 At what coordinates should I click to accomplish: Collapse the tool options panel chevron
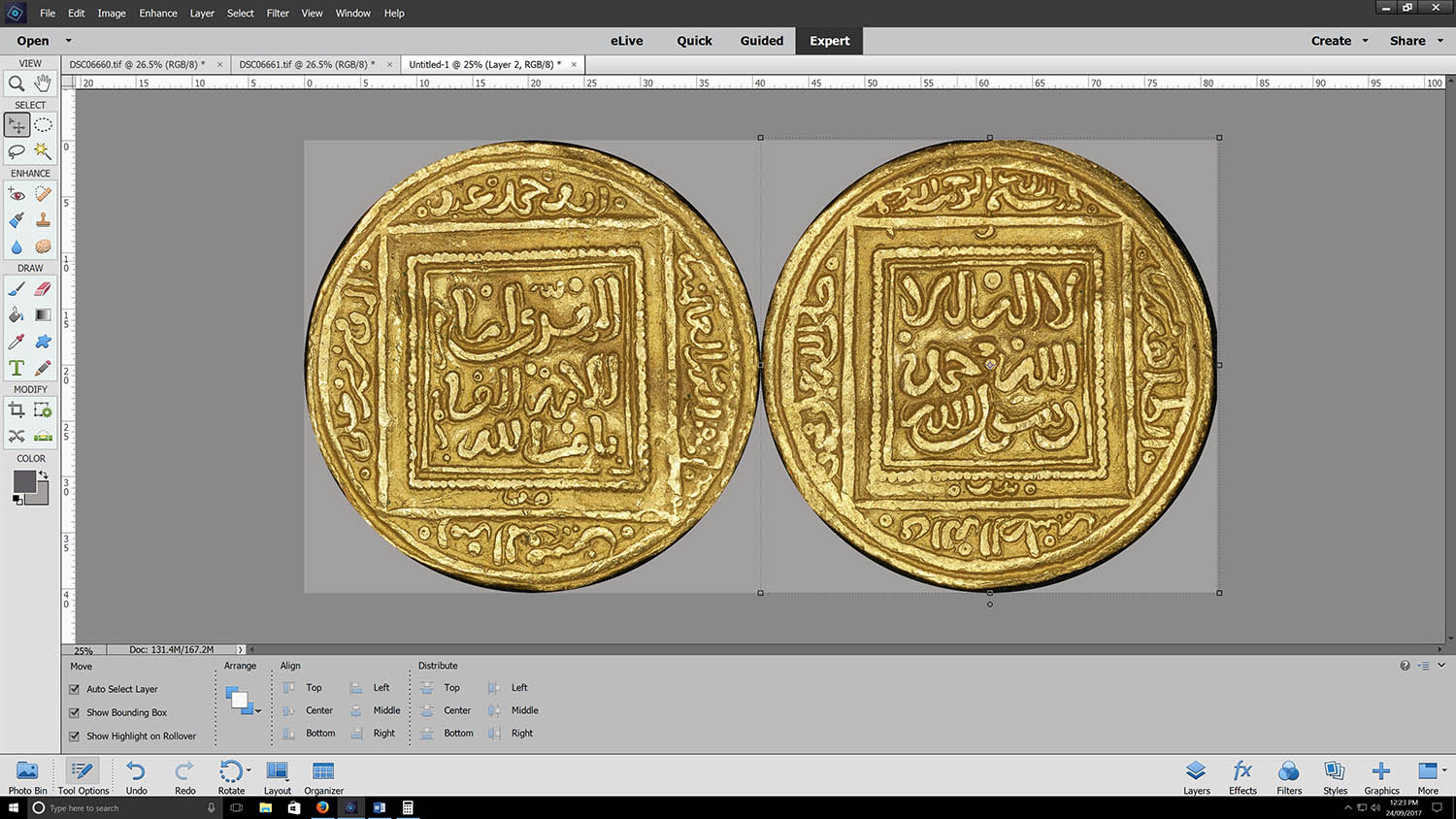1441,666
